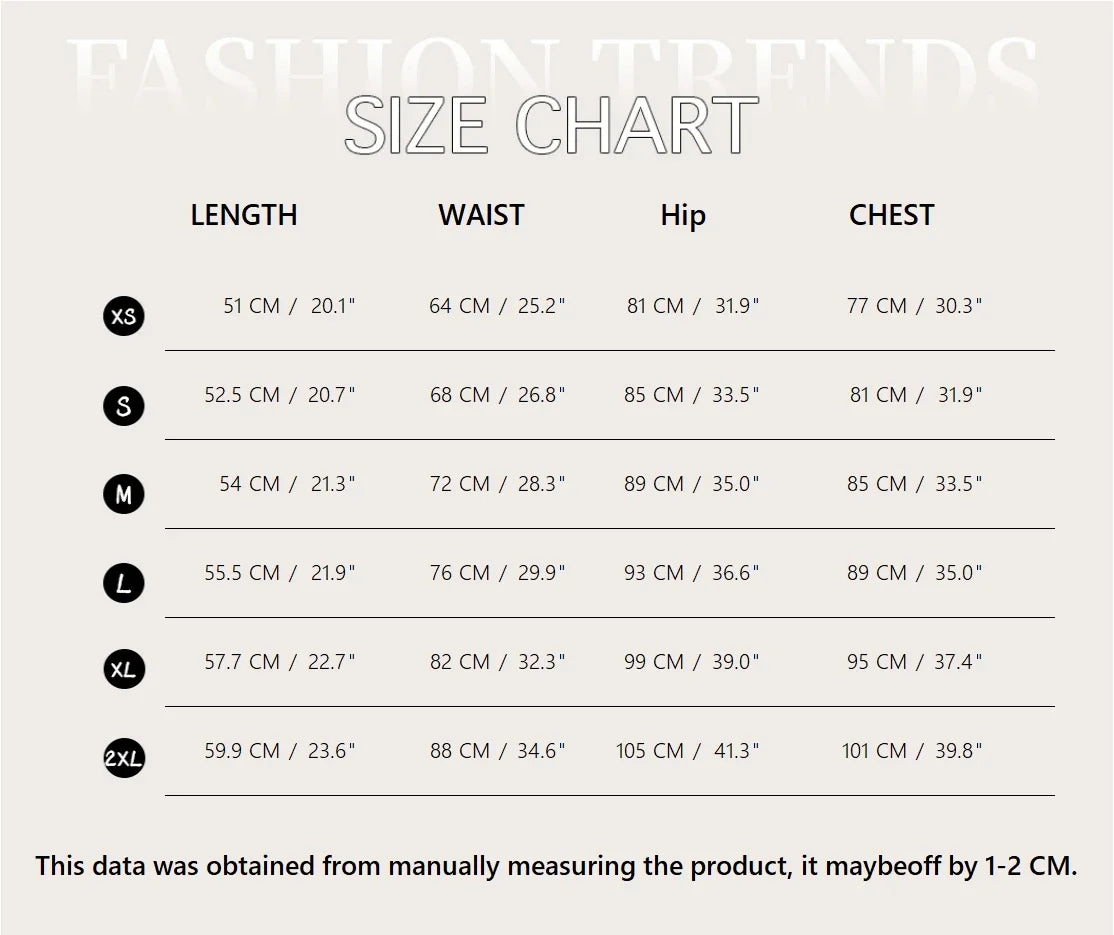Screen dimensions: 1114x935
Task: Click M hip value 89 CM
Action: (x=654, y=484)
